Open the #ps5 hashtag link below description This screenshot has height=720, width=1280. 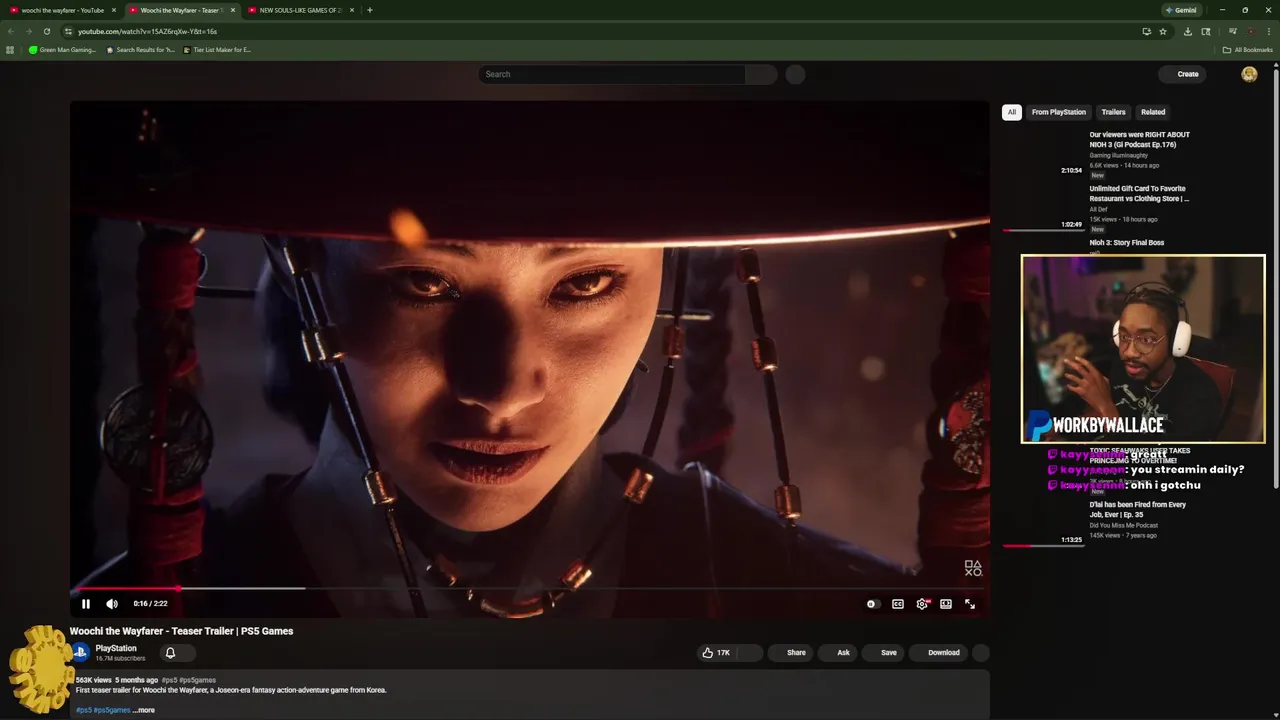pyautogui.click(x=83, y=710)
